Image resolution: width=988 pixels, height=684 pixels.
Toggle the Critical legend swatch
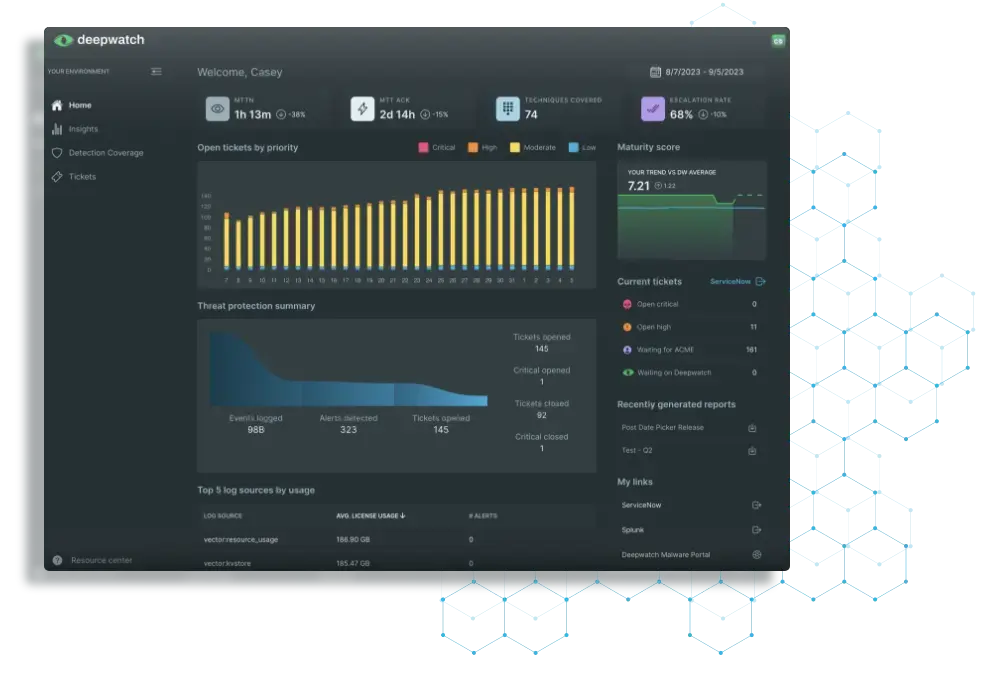coord(423,147)
